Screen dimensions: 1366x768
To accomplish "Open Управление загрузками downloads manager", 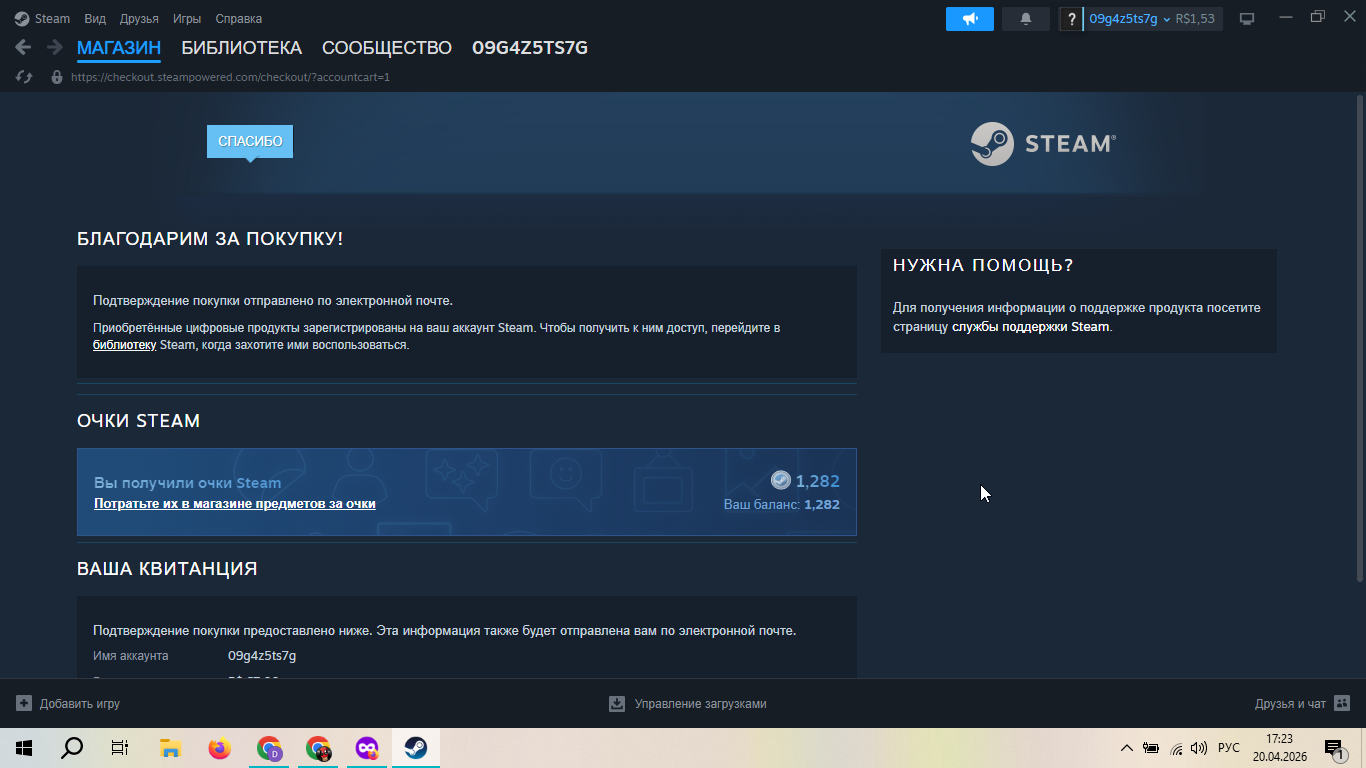I will tap(688, 704).
